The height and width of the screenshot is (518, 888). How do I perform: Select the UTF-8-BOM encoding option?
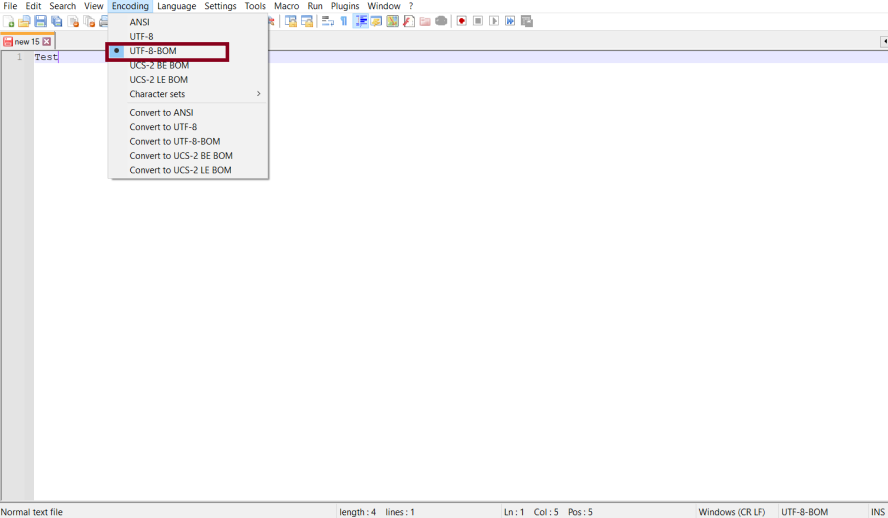(153, 51)
